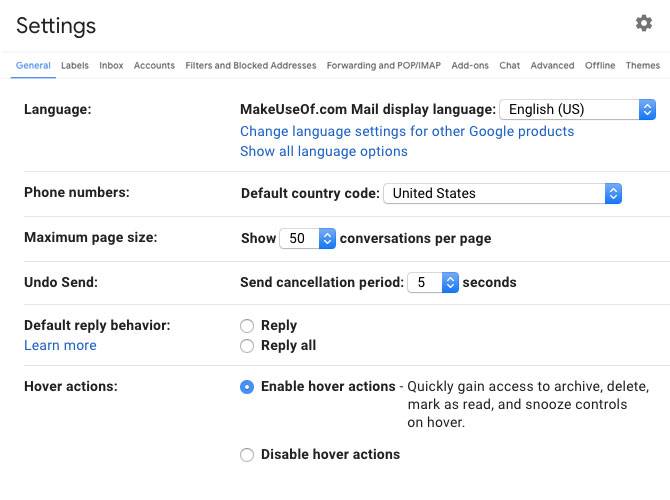Image resolution: width=670 pixels, height=500 pixels.
Task: Open Learn more link for reply behavior
Action: tap(60, 346)
